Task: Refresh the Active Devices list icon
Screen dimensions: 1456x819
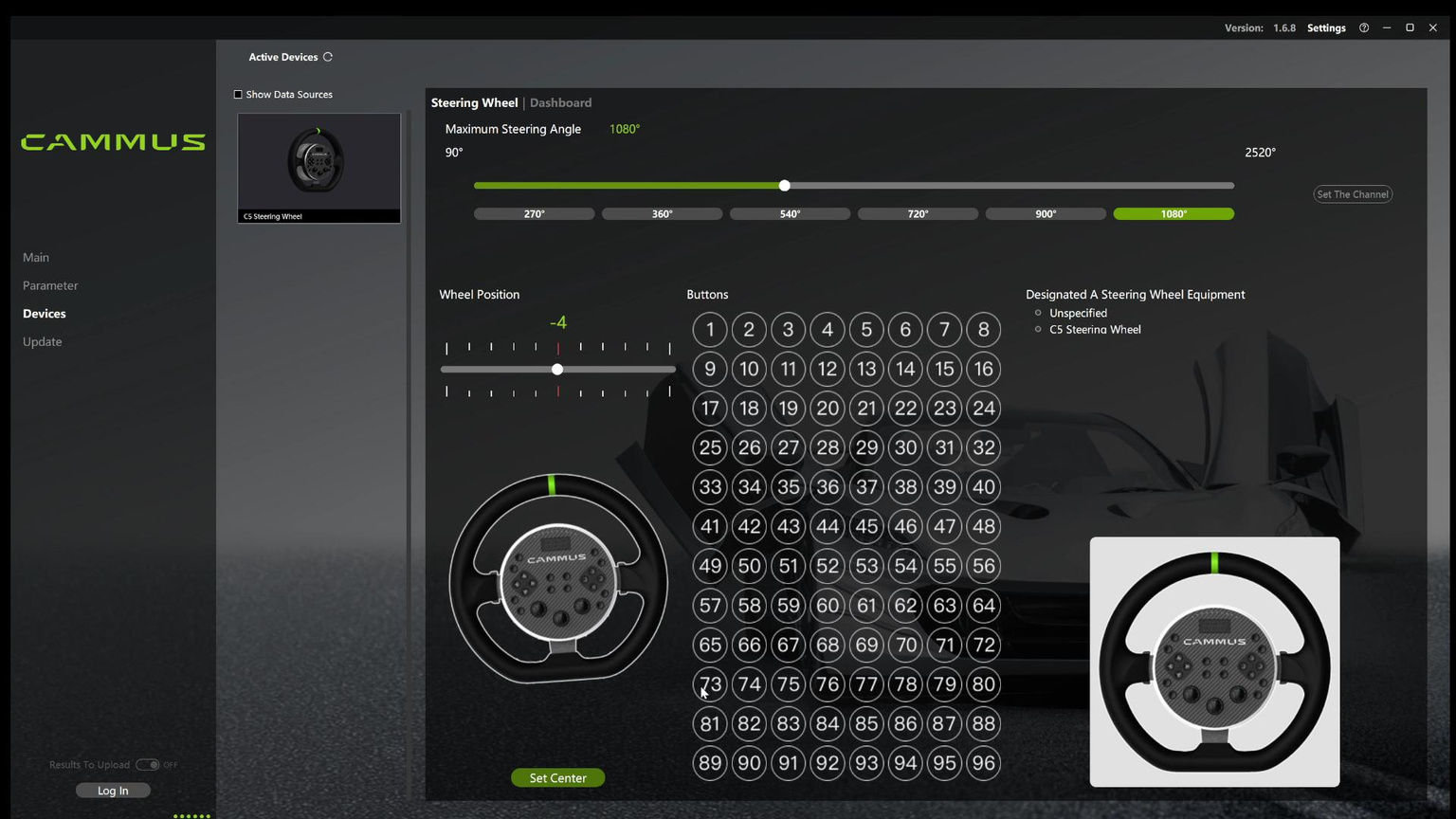Action: click(x=328, y=57)
